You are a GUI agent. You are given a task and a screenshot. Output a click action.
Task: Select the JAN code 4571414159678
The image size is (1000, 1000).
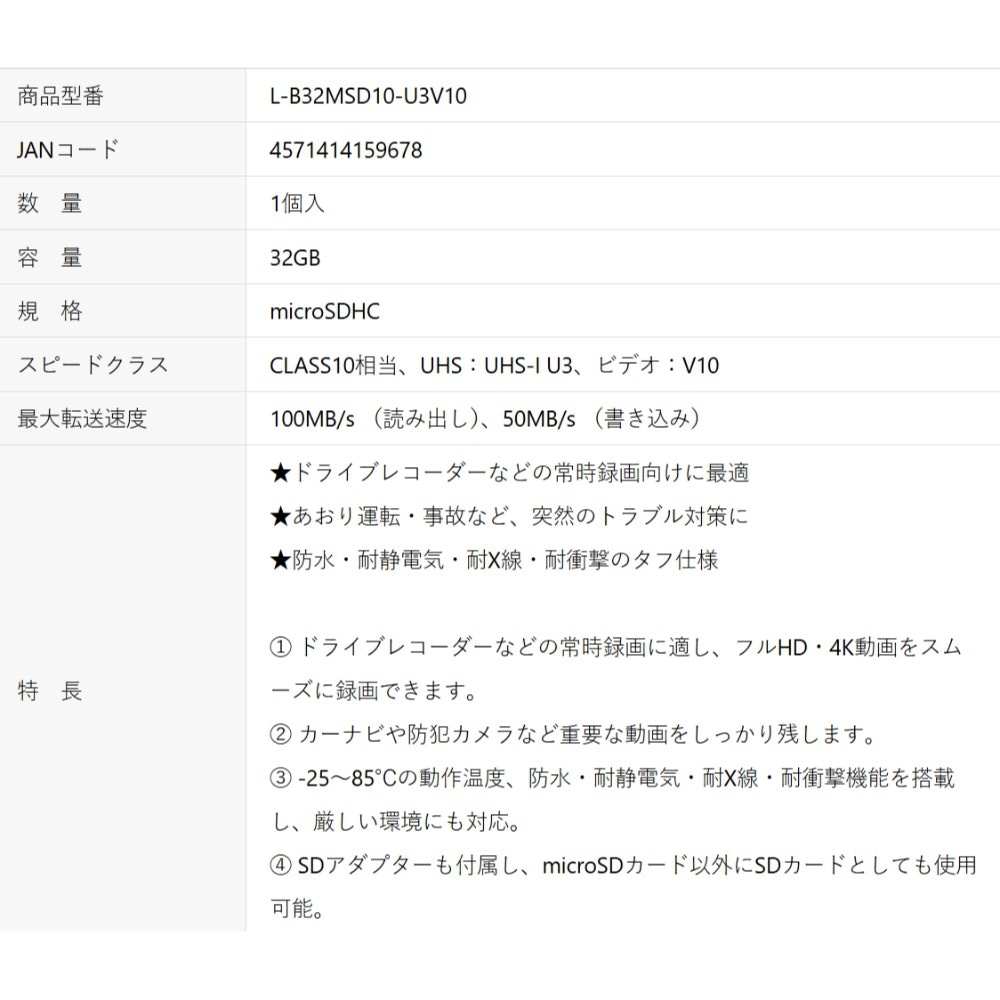pyautogui.click(x=346, y=151)
